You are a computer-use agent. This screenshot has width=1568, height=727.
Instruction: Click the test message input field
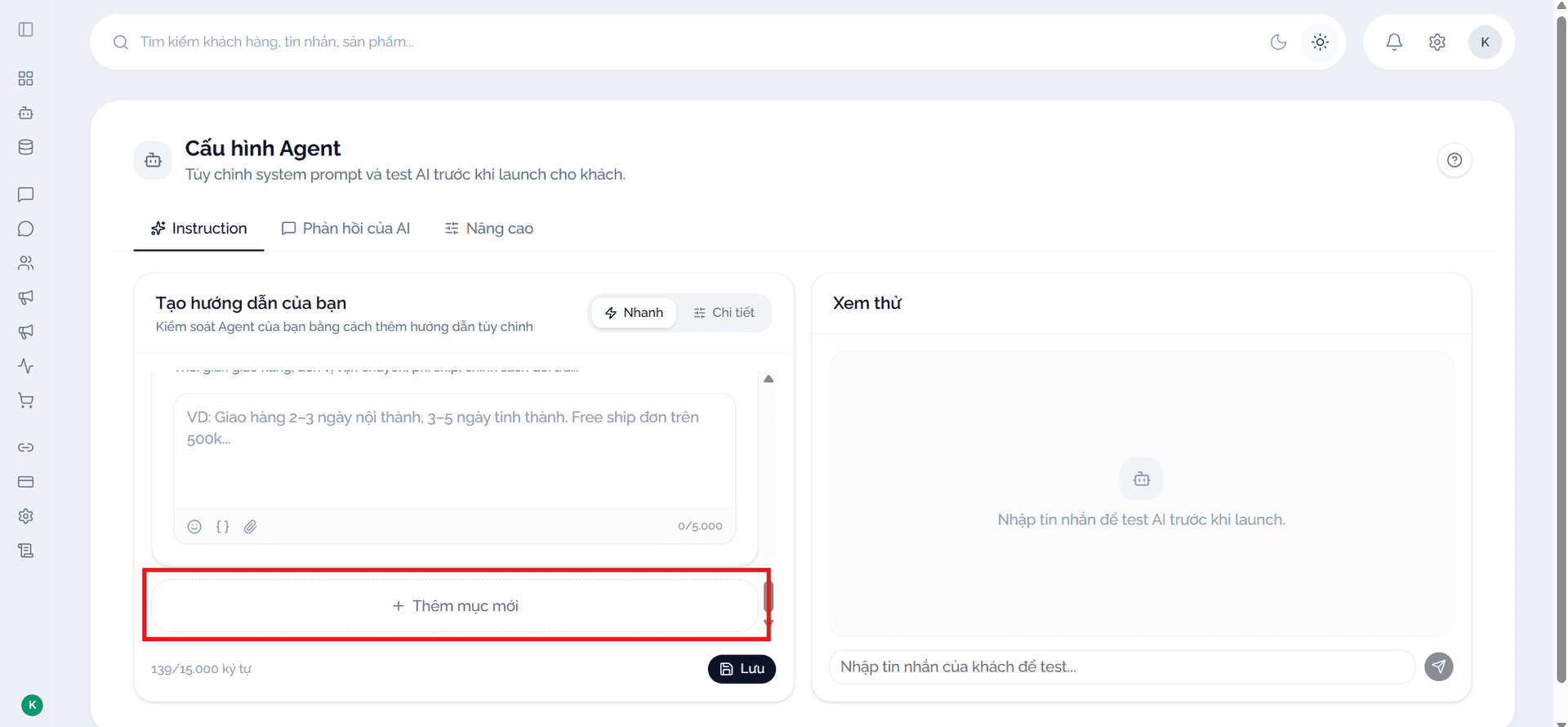1122,667
